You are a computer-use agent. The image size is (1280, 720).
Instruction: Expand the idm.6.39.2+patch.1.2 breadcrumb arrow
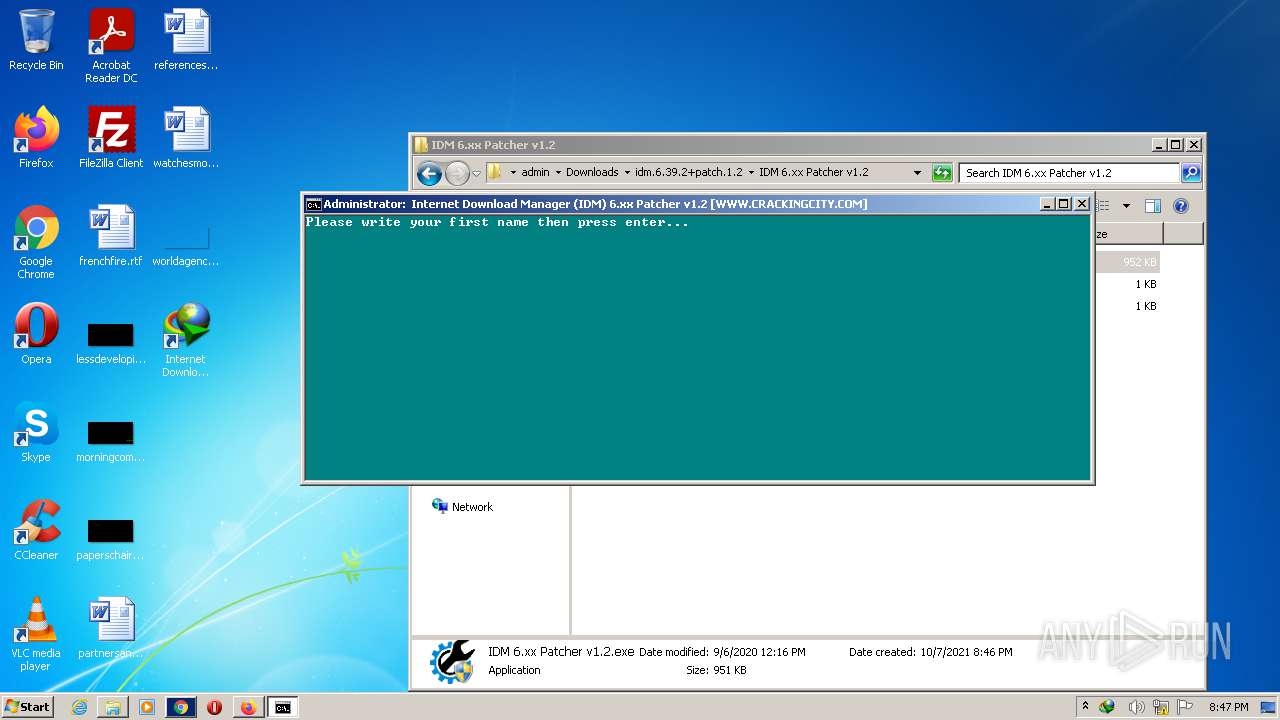tap(751, 172)
